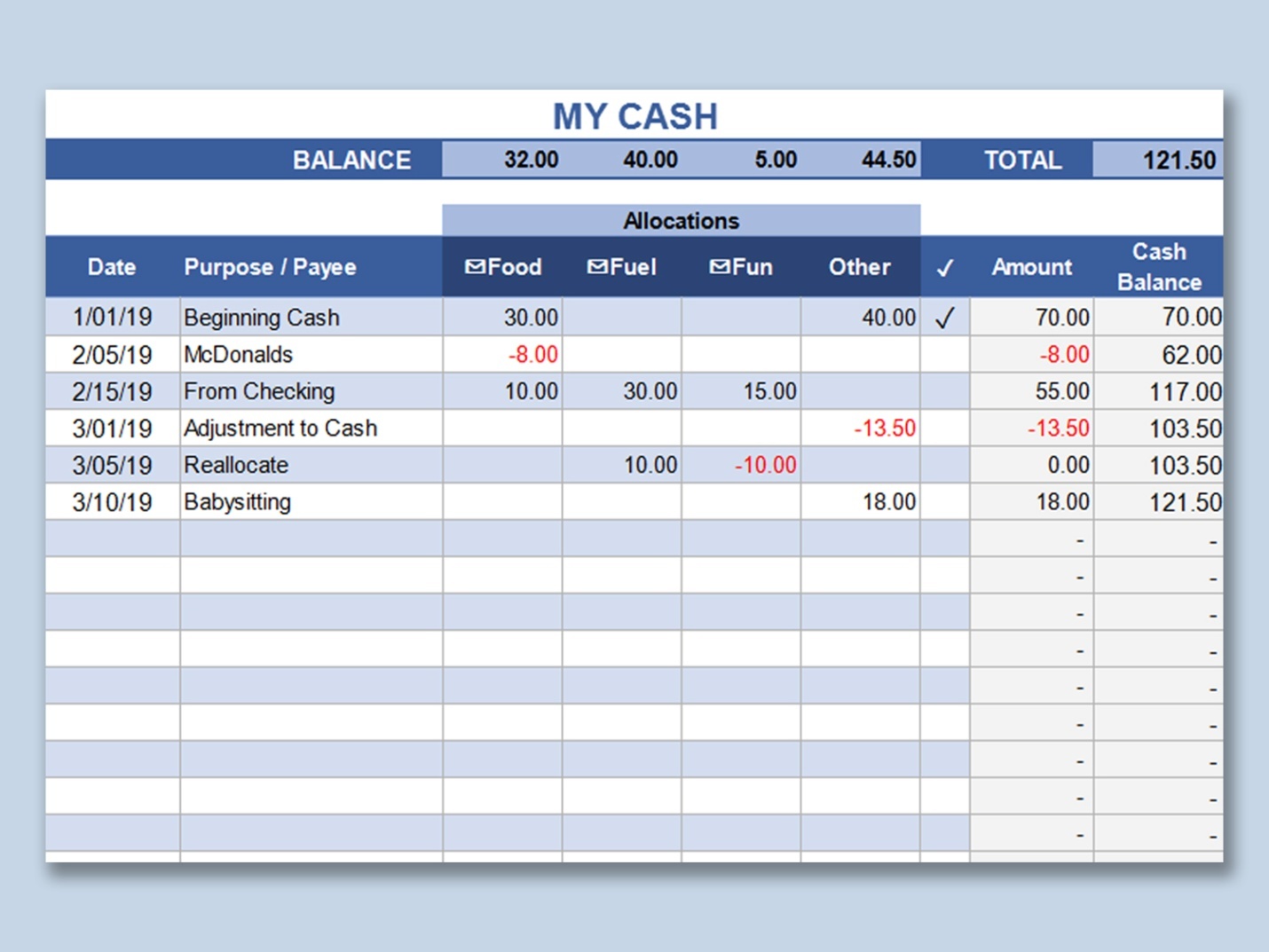
Task: Click the 3/05/19 date cell
Action: (x=113, y=466)
